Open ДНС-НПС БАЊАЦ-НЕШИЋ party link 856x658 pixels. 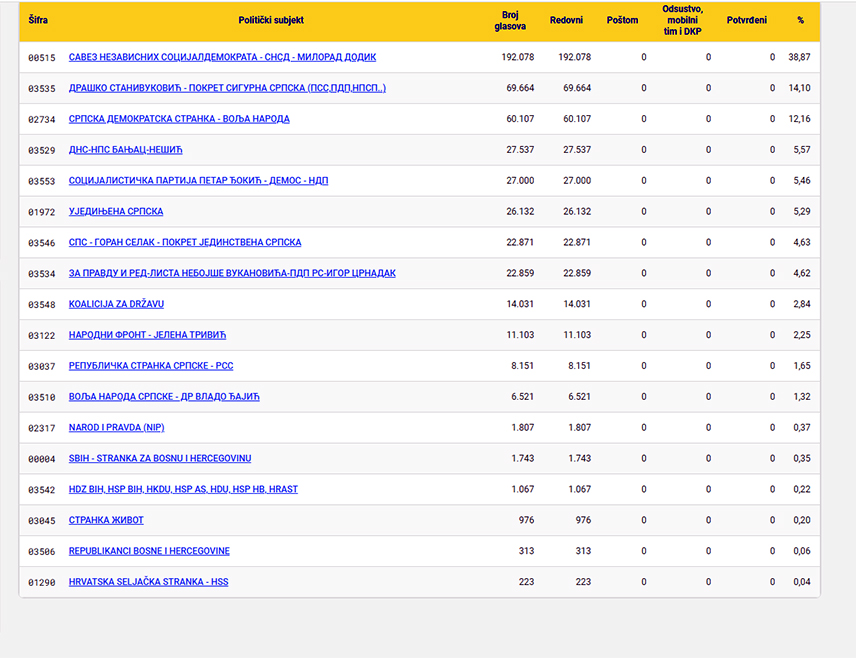click(126, 150)
